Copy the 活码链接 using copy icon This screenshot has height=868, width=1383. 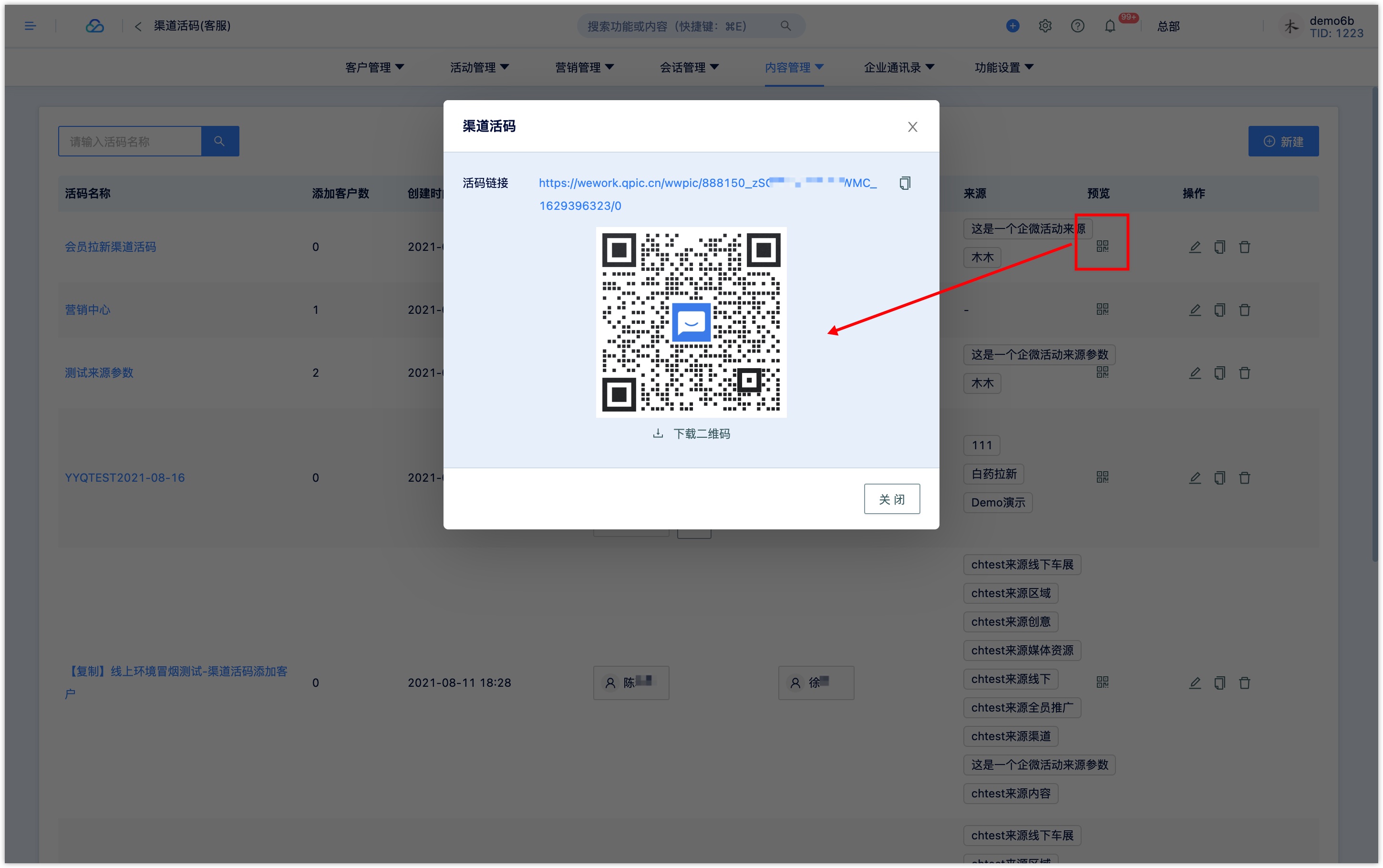(905, 183)
